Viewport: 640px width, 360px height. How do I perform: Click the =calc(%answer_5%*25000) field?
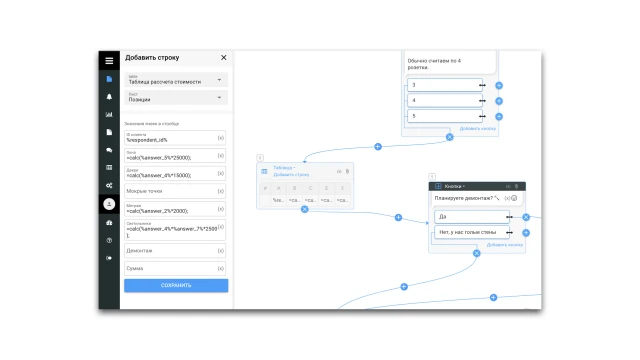click(175, 156)
